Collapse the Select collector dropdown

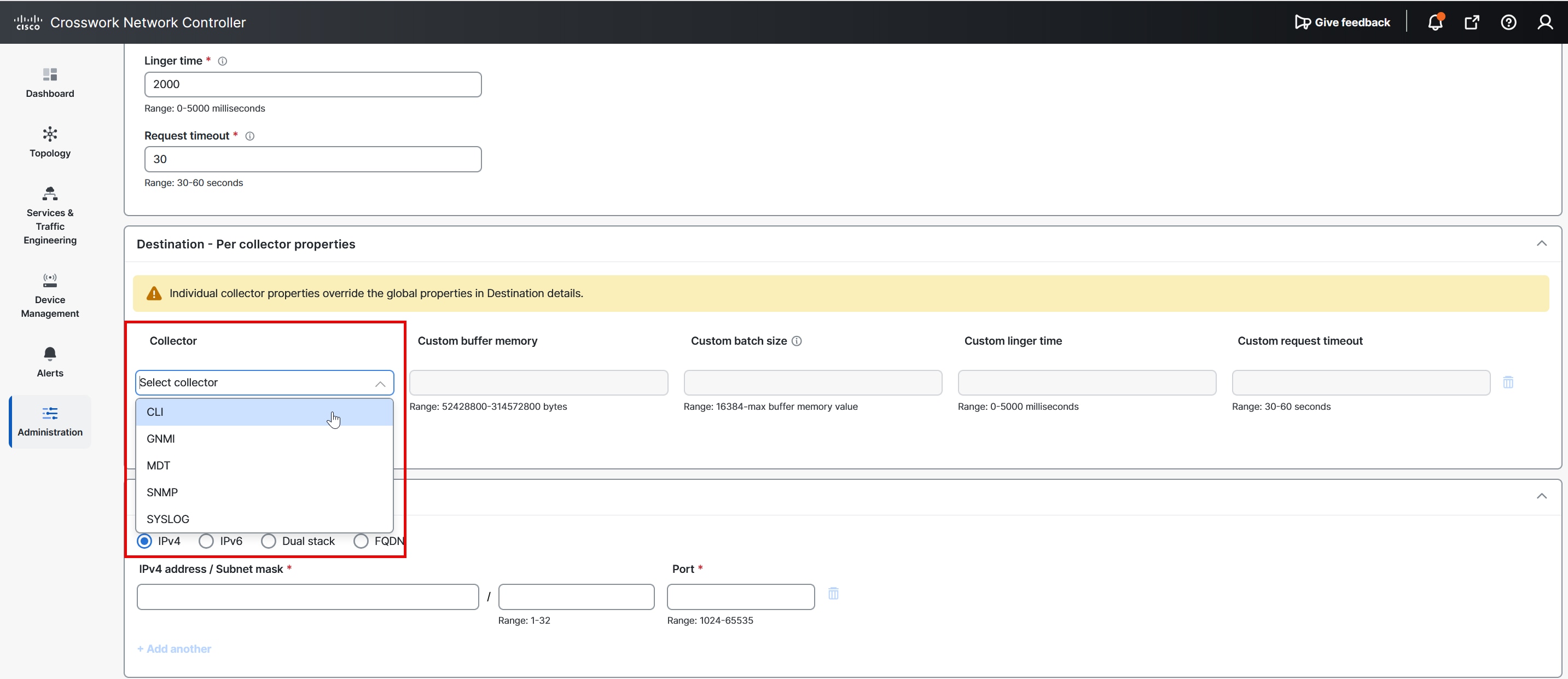coord(380,383)
